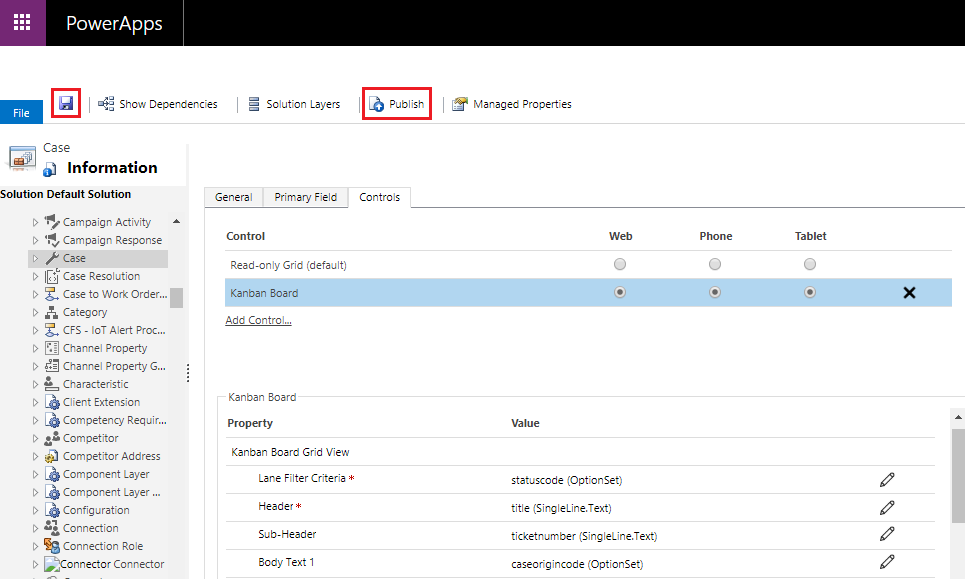Remove the Kanban Board control

click(x=909, y=293)
